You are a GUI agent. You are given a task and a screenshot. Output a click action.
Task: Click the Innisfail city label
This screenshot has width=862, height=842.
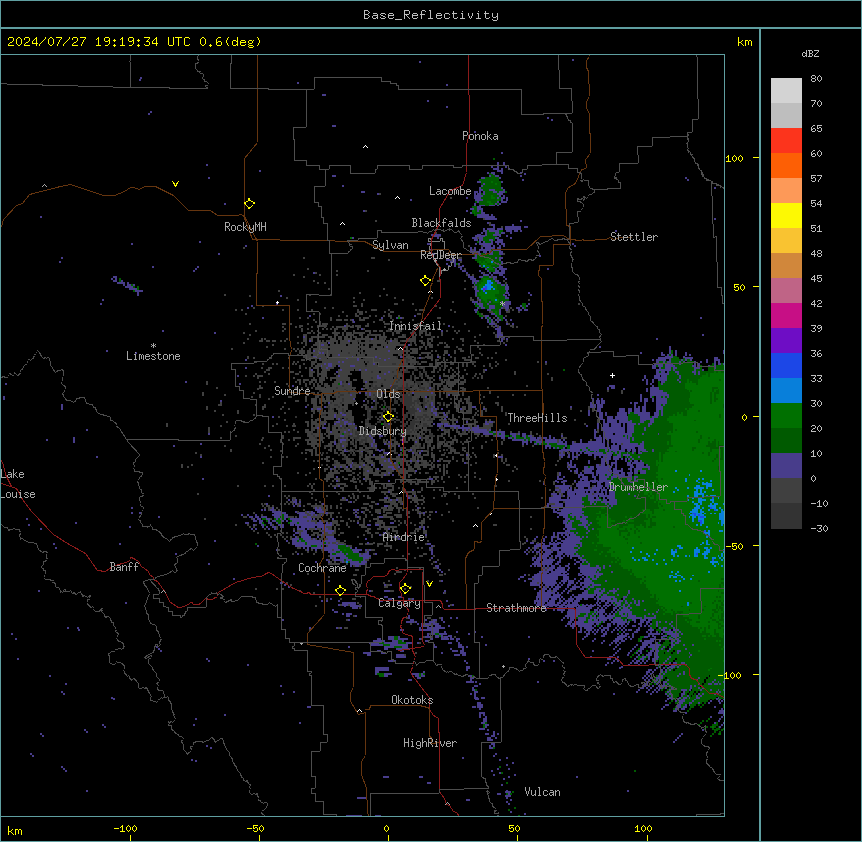coord(416,326)
